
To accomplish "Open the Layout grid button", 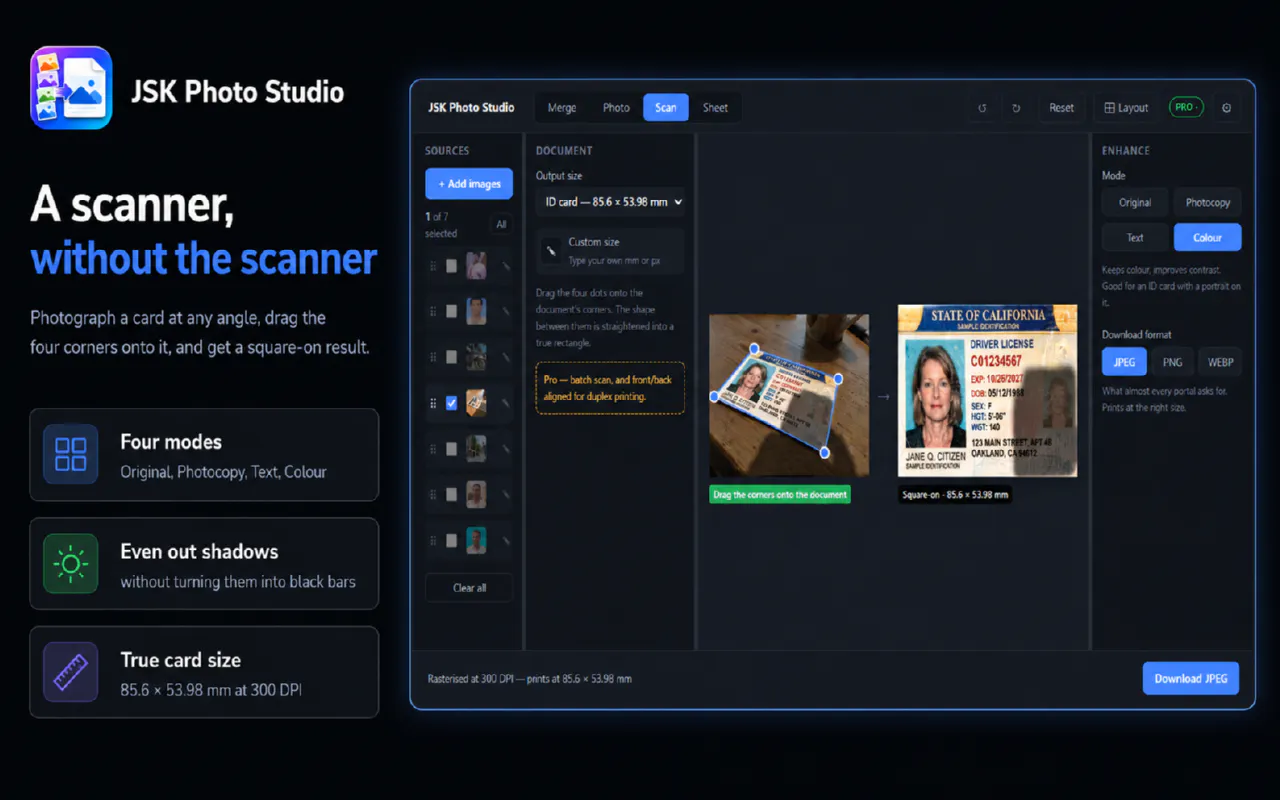I will pos(1126,108).
